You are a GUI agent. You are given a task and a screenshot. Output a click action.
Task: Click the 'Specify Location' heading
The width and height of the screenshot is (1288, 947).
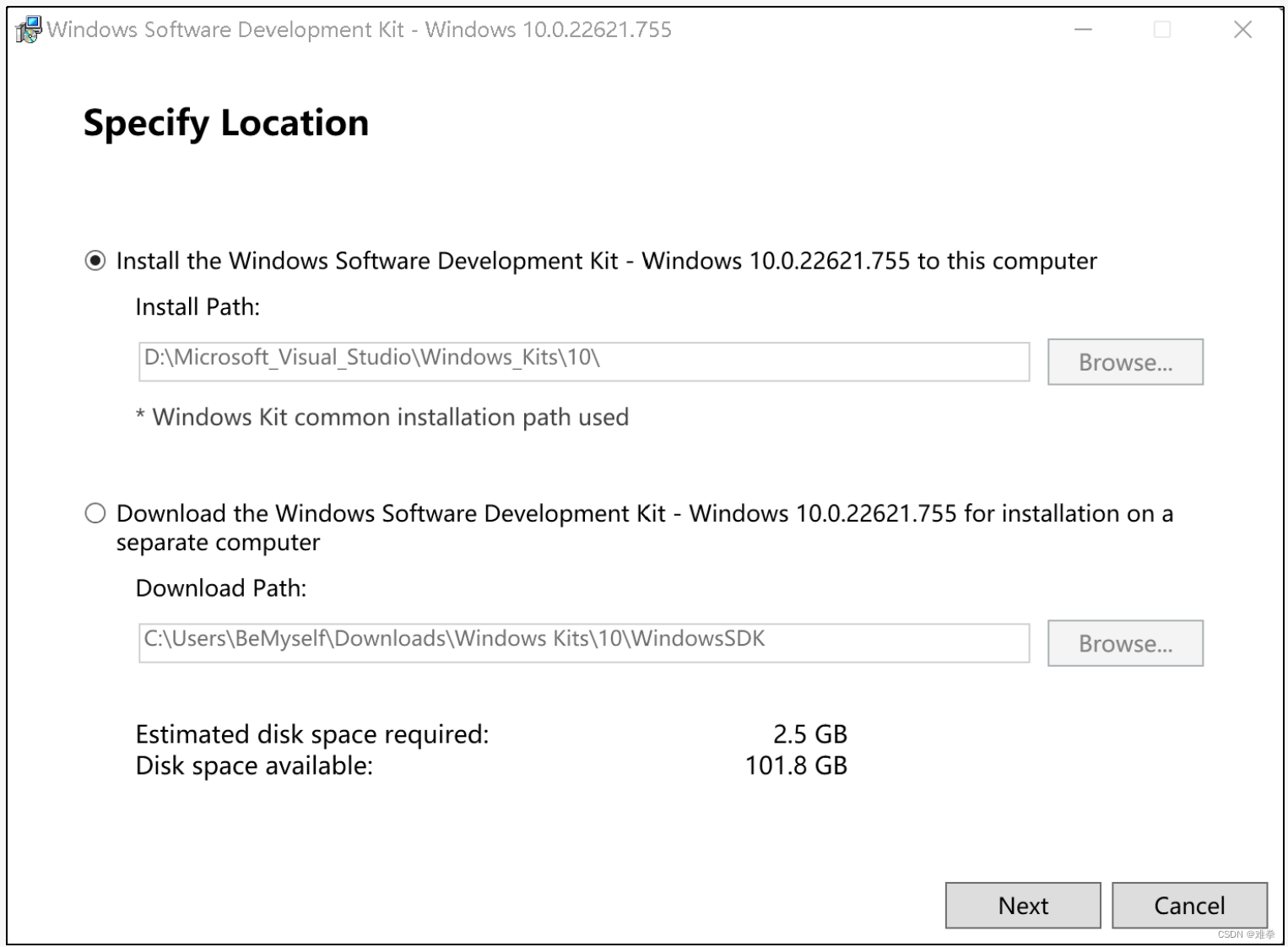coord(226,124)
